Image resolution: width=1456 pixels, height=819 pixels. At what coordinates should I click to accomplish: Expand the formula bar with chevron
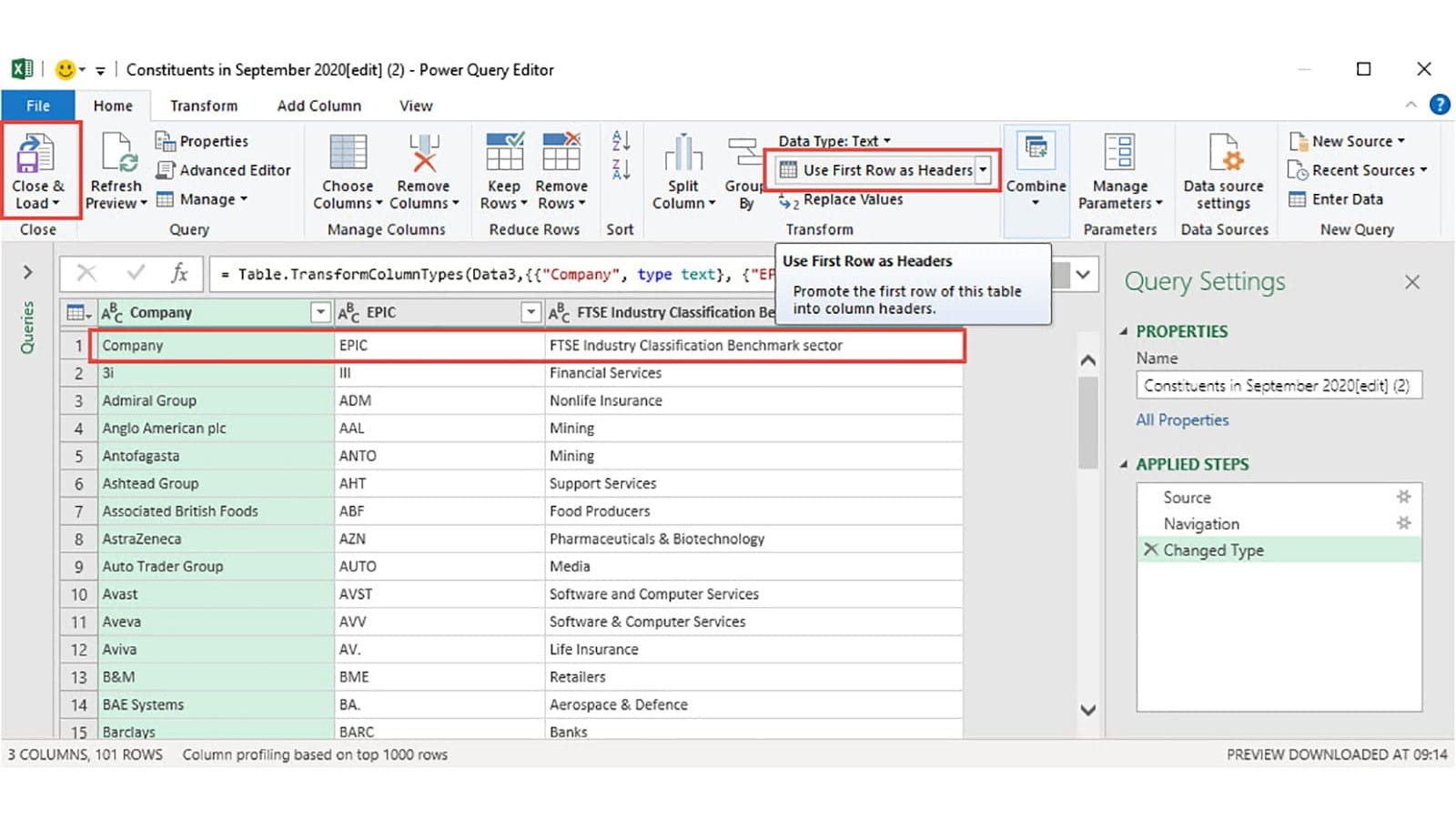(1083, 274)
